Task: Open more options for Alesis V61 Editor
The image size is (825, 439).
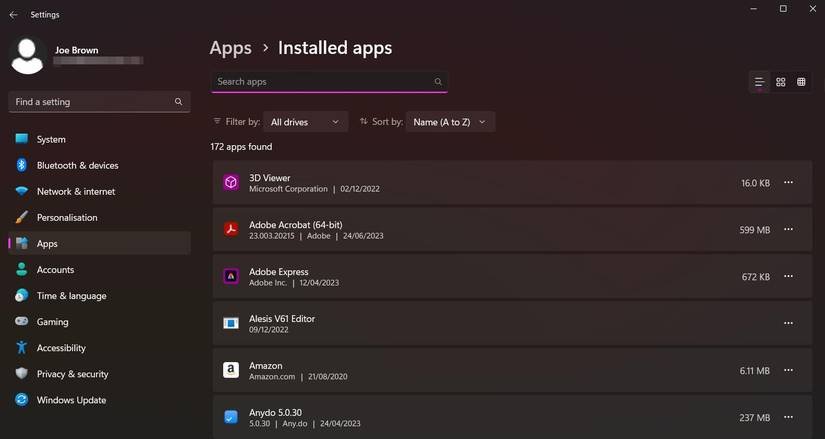Action: coord(788,323)
